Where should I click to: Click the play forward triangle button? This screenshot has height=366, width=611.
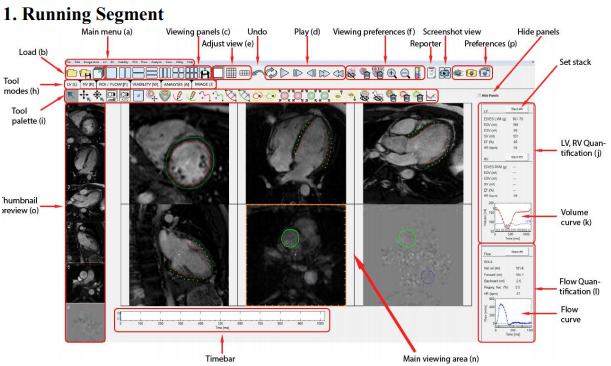click(x=284, y=73)
